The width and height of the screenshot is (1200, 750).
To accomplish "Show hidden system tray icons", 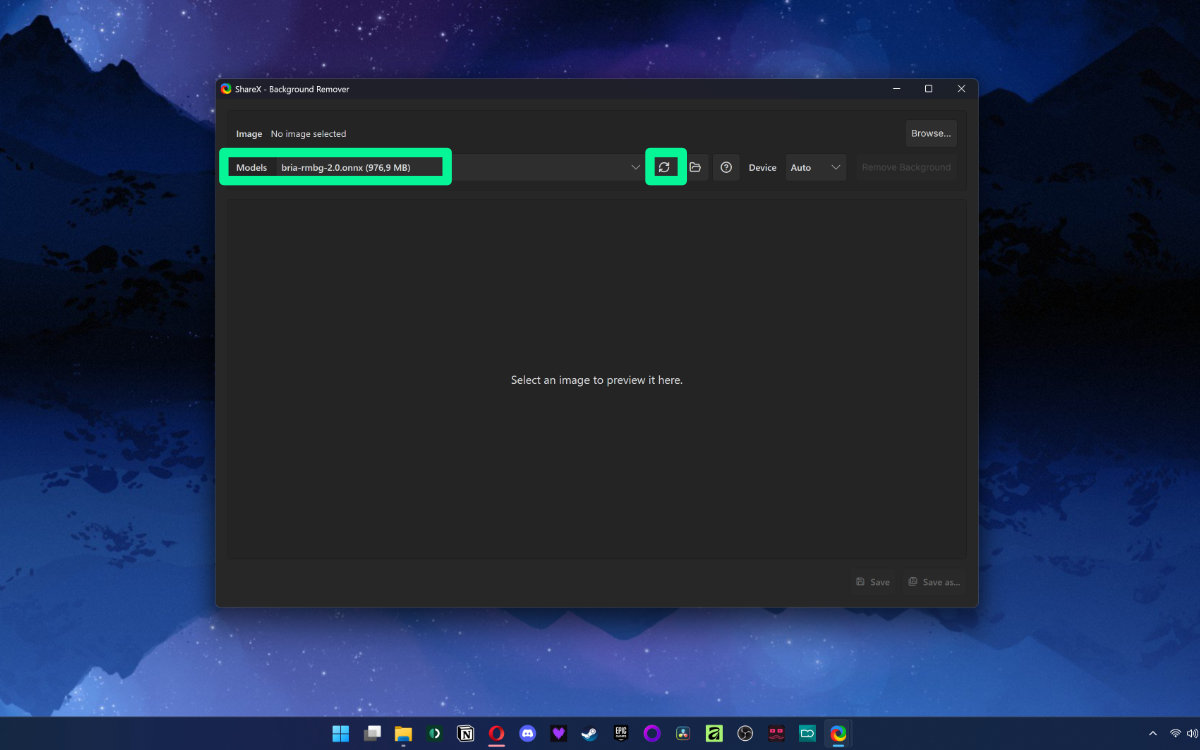I will (x=1152, y=734).
